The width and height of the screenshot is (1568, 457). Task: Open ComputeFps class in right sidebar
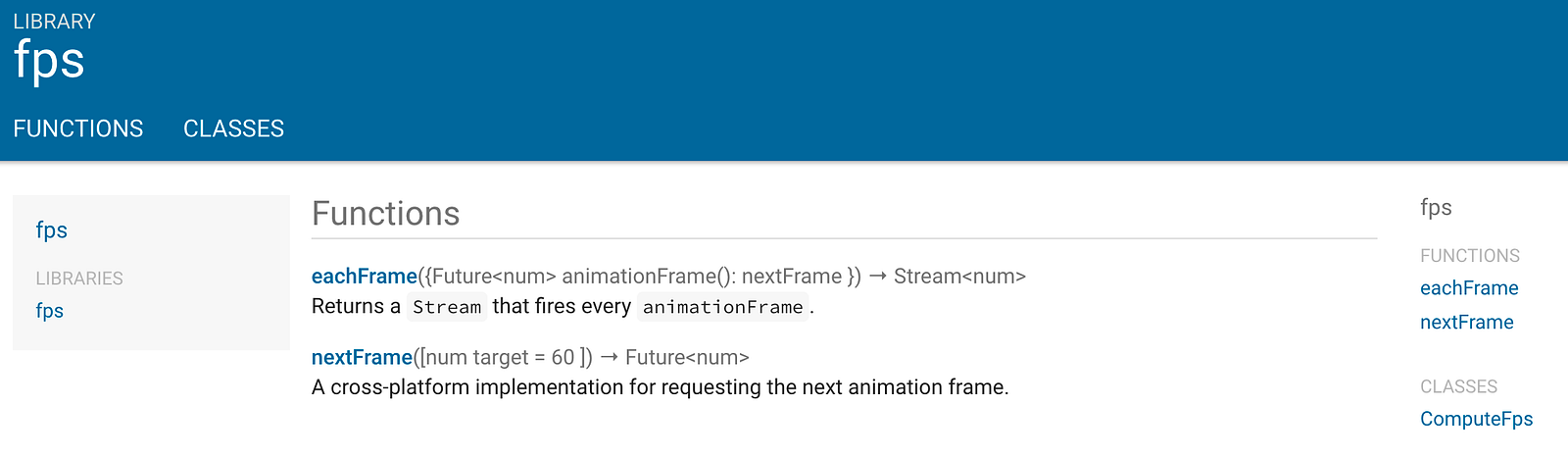click(x=1476, y=419)
